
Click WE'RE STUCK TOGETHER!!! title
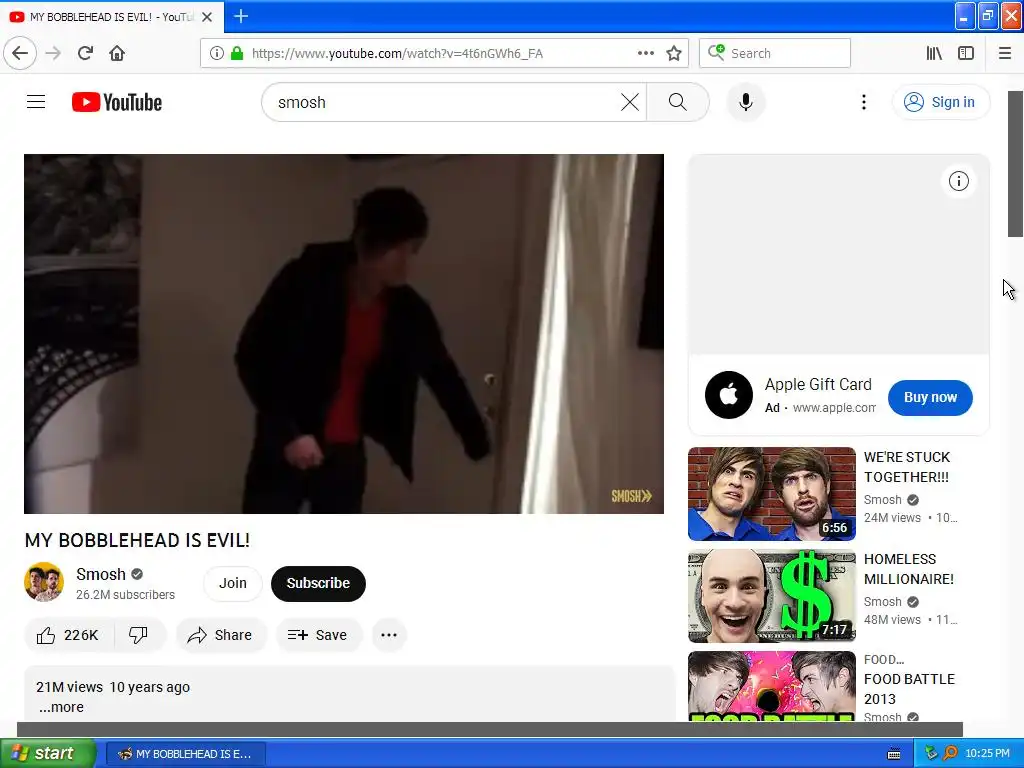[907, 467]
